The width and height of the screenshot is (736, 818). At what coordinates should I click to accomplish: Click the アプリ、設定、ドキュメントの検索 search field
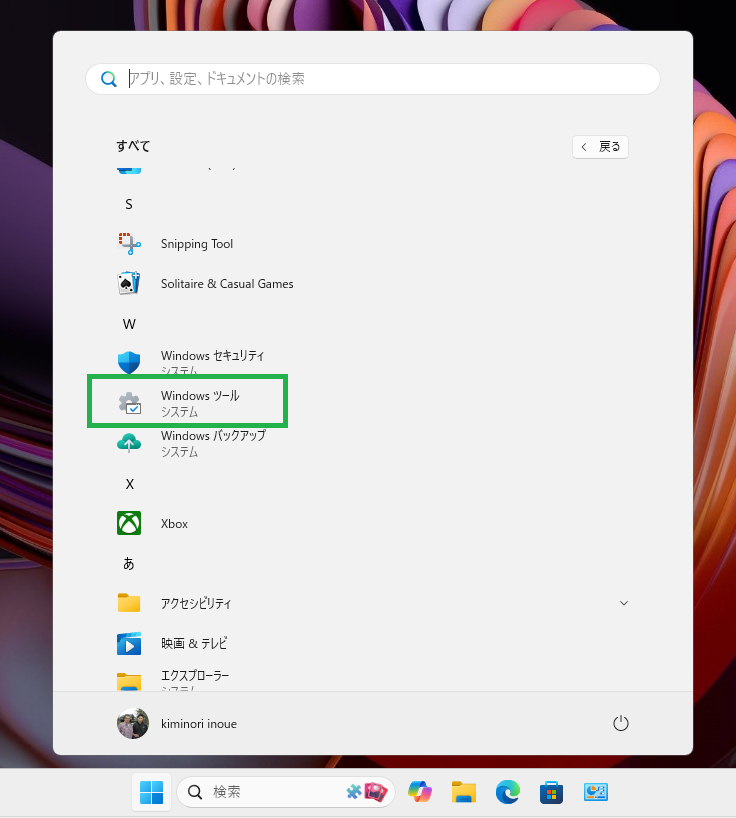coord(373,79)
